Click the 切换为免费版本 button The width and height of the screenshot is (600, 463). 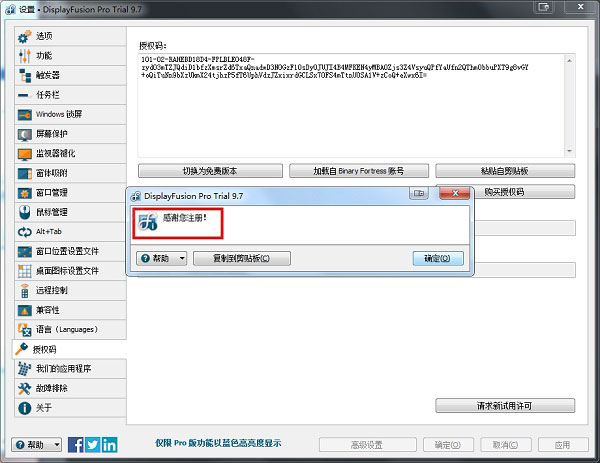coord(209,171)
